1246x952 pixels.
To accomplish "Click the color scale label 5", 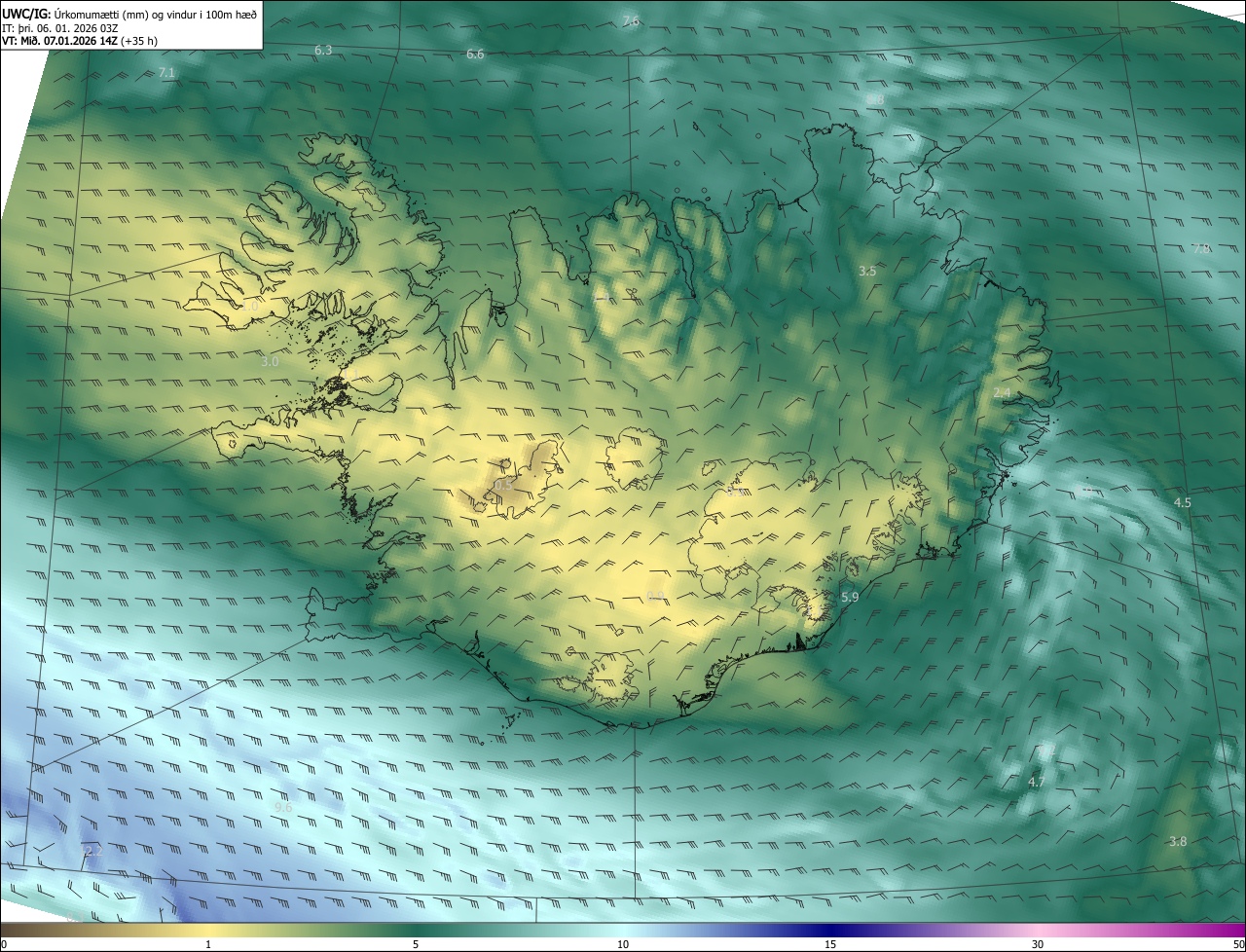I will 416,944.
